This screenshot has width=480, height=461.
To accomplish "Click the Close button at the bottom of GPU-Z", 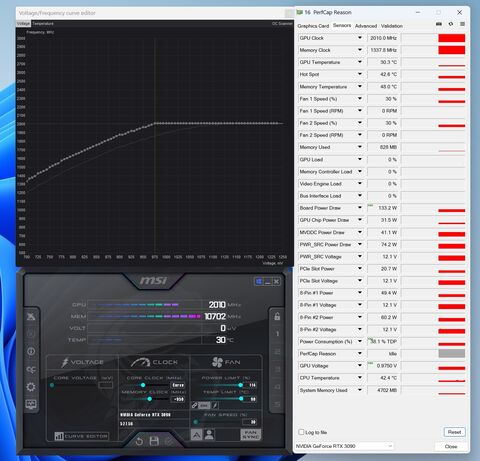I will (451, 446).
